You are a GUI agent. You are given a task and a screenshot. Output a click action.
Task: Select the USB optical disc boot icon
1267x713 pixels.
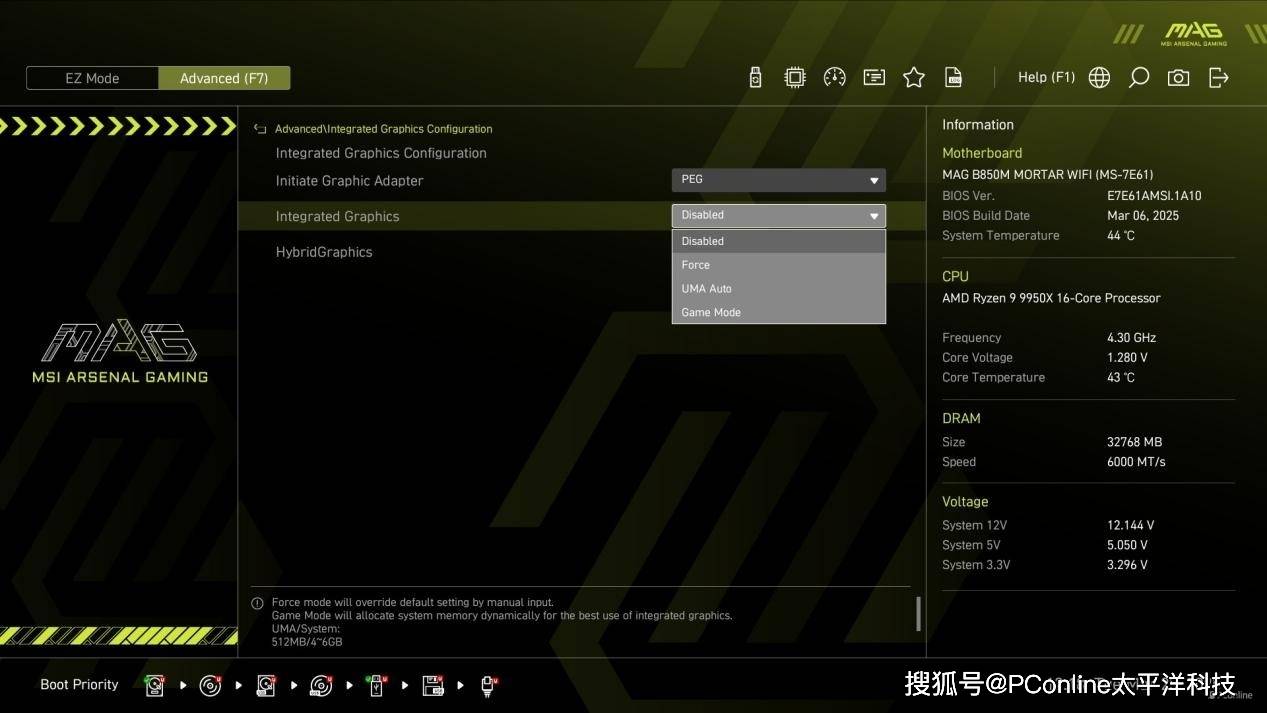[x=321, y=685]
